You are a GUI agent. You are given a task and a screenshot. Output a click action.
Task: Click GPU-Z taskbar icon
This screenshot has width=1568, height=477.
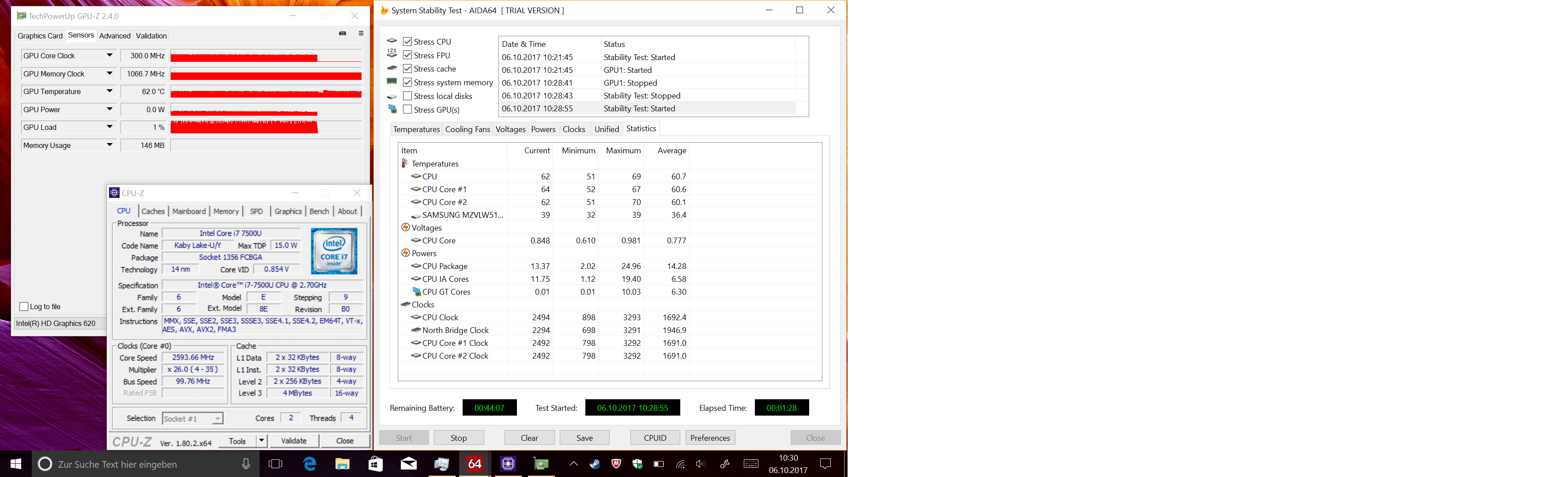(x=540, y=464)
